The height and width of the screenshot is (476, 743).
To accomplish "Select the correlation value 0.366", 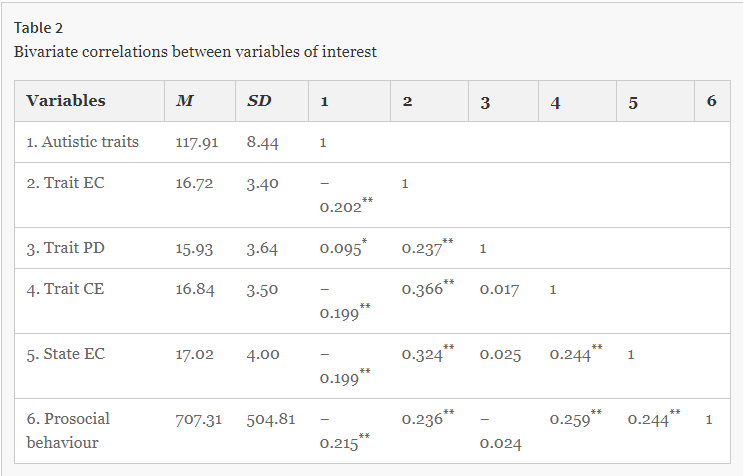I will tap(422, 289).
